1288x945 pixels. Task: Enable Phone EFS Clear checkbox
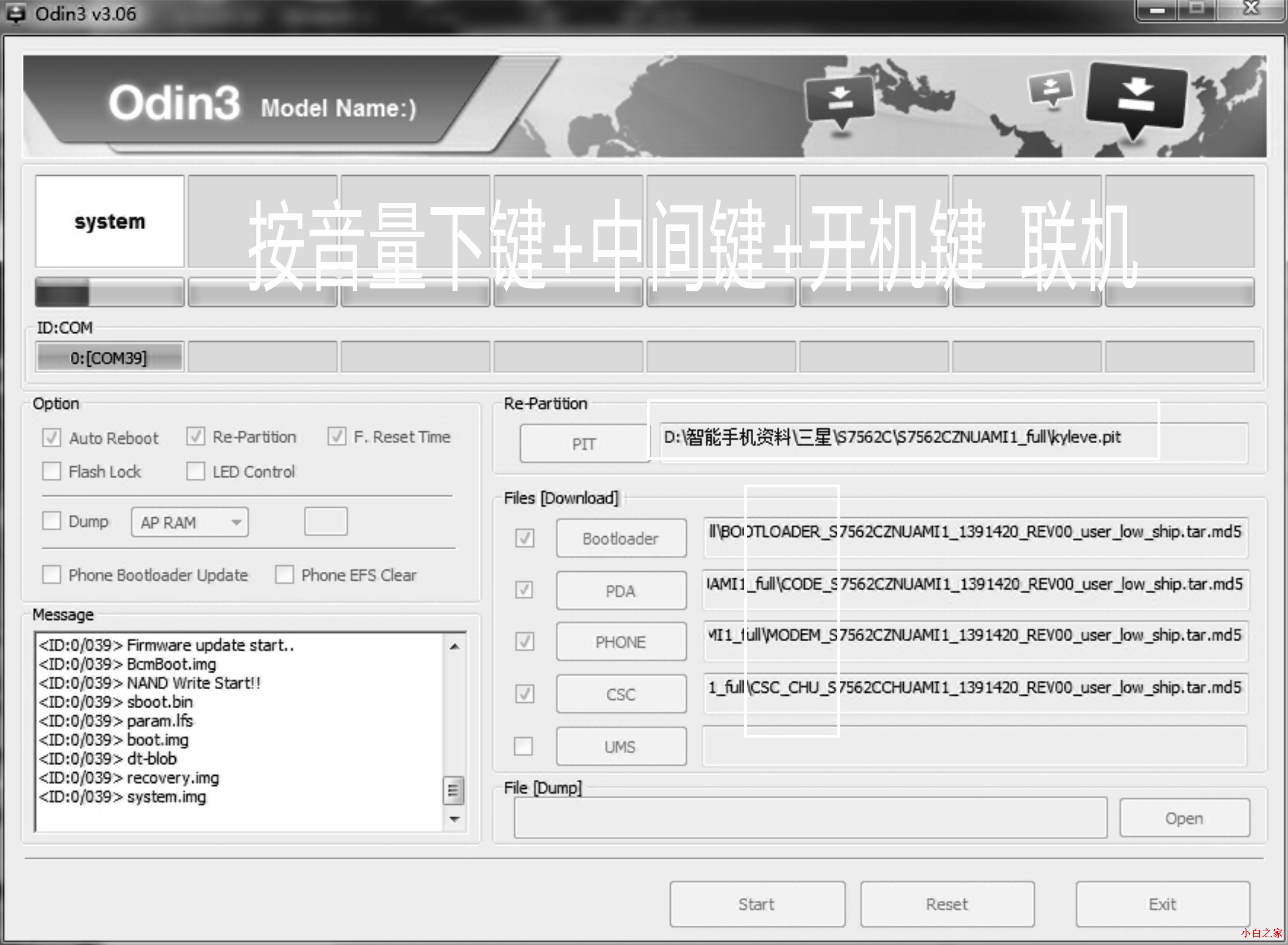click(285, 575)
